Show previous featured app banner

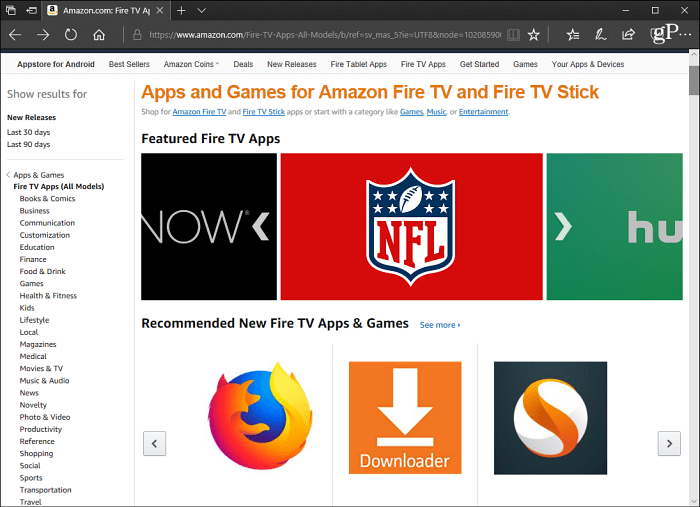coord(260,226)
